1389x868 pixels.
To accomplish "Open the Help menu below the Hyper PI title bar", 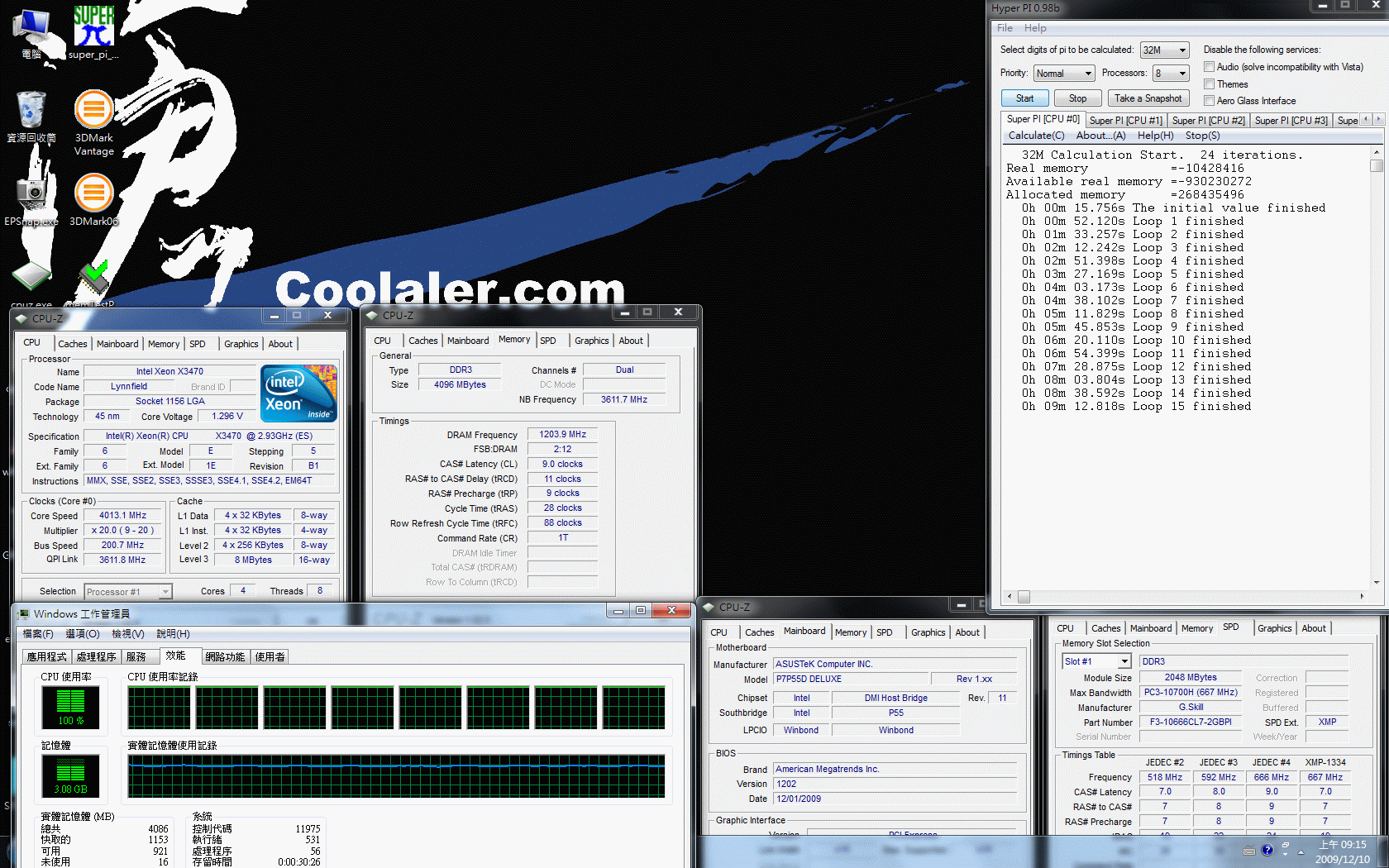I will 1035,28.
